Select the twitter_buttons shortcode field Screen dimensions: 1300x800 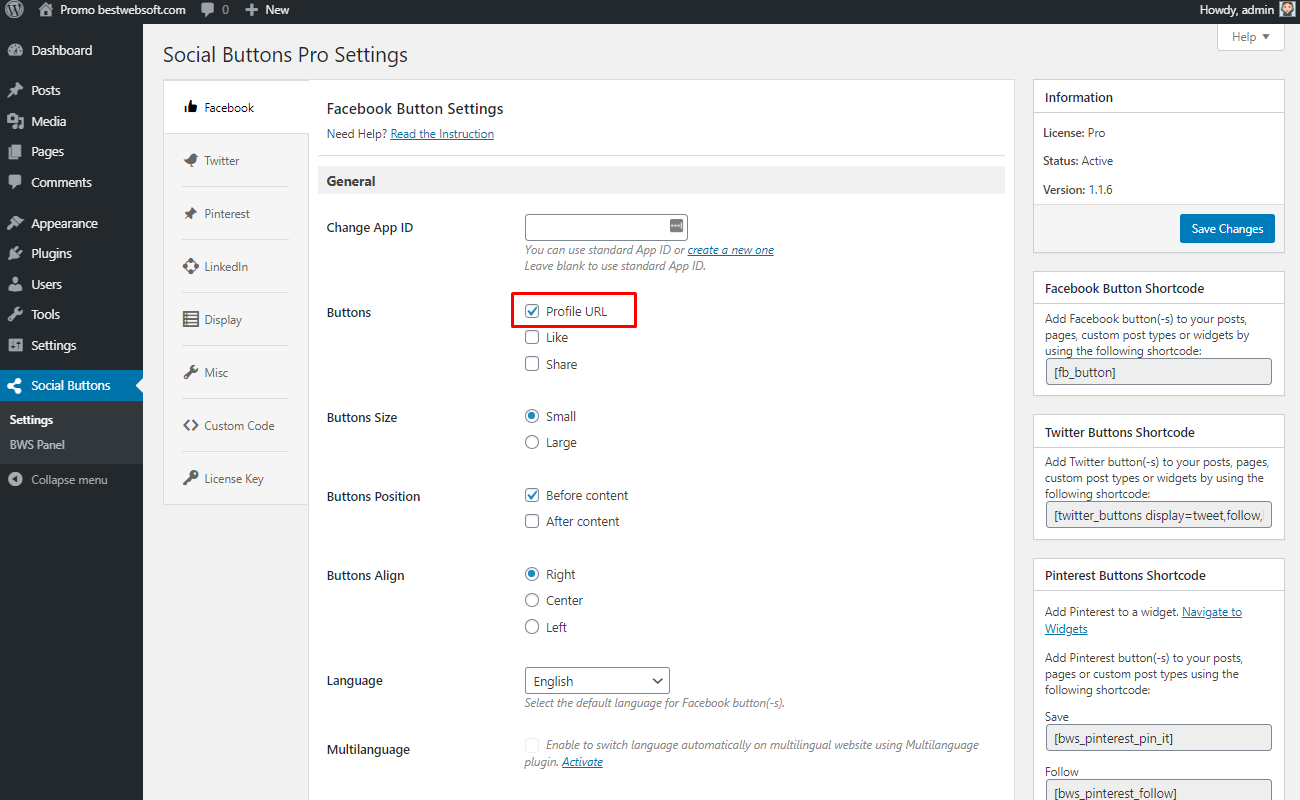point(1158,515)
